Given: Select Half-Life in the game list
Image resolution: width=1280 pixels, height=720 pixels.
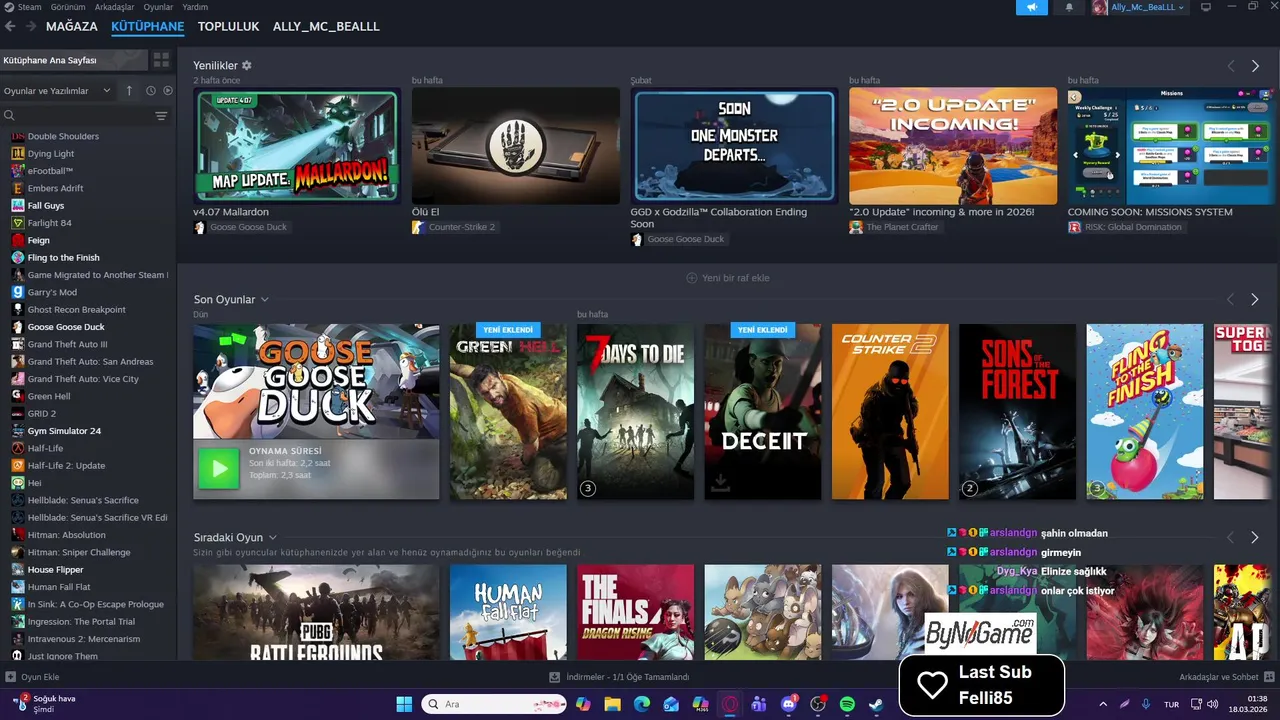Looking at the screenshot, I should click(x=45, y=448).
